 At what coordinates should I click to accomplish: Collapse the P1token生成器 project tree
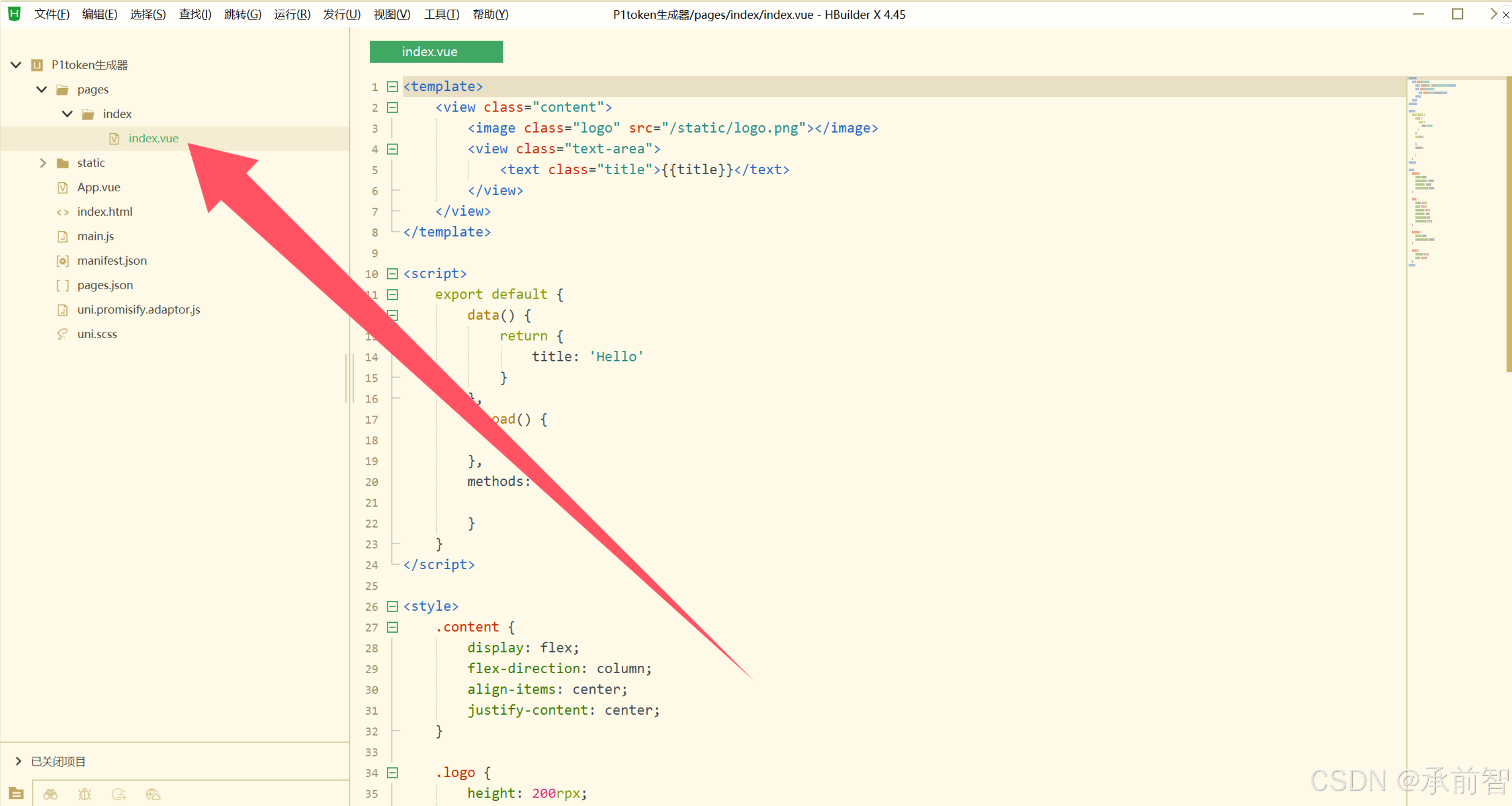pos(16,65)
